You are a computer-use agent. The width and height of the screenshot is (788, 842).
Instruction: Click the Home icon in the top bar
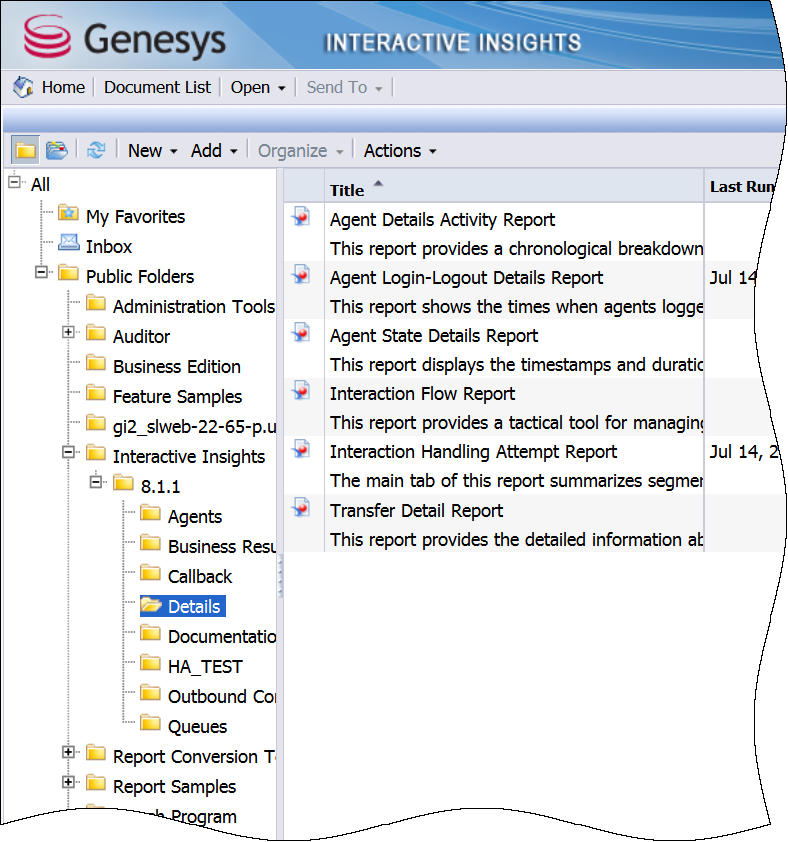point(24,87)
